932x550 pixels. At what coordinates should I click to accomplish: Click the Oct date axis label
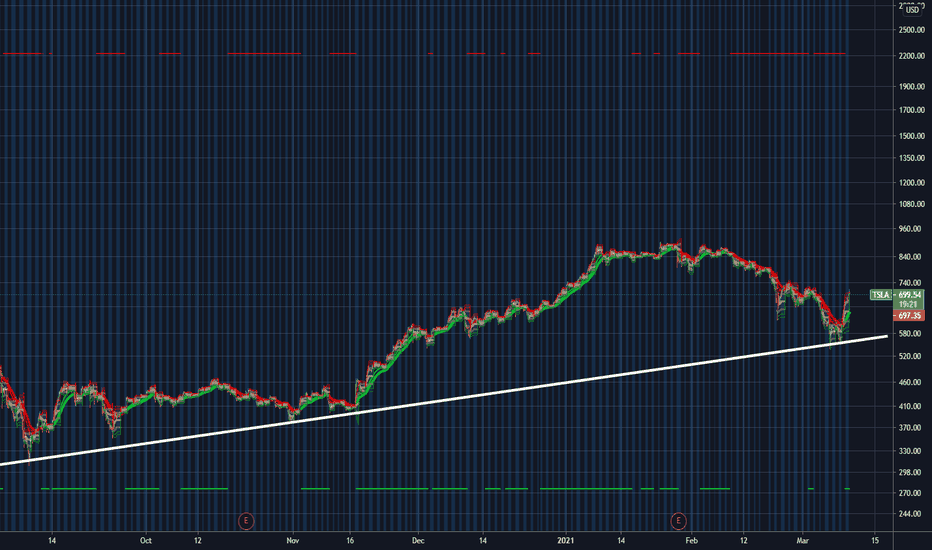coord(146,540)
